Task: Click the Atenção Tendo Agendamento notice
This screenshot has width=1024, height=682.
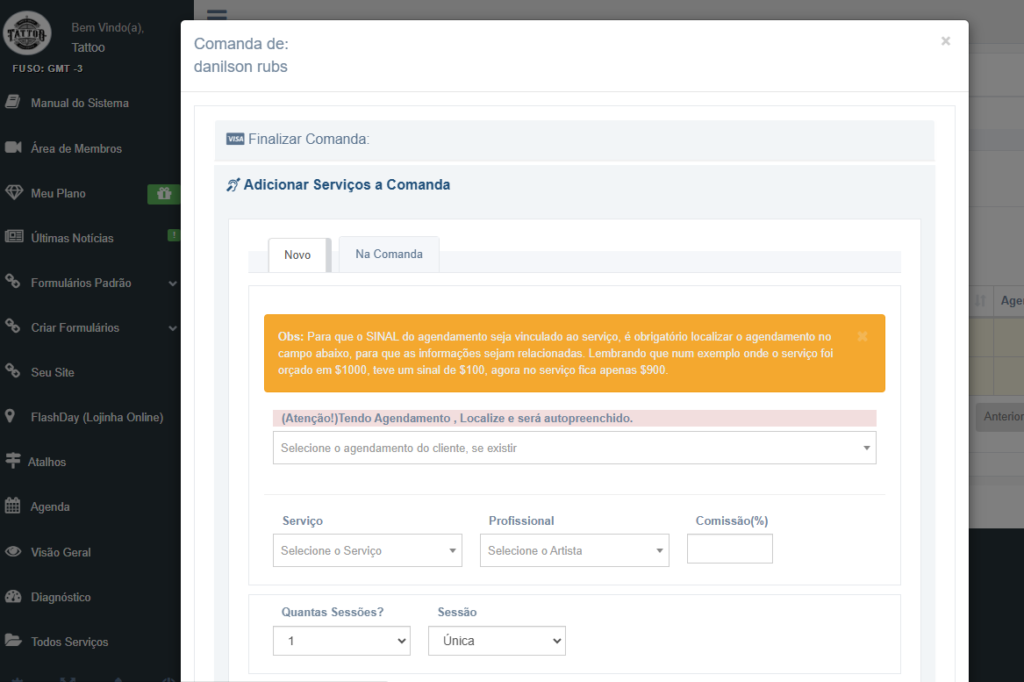Action: coord(575,418)
